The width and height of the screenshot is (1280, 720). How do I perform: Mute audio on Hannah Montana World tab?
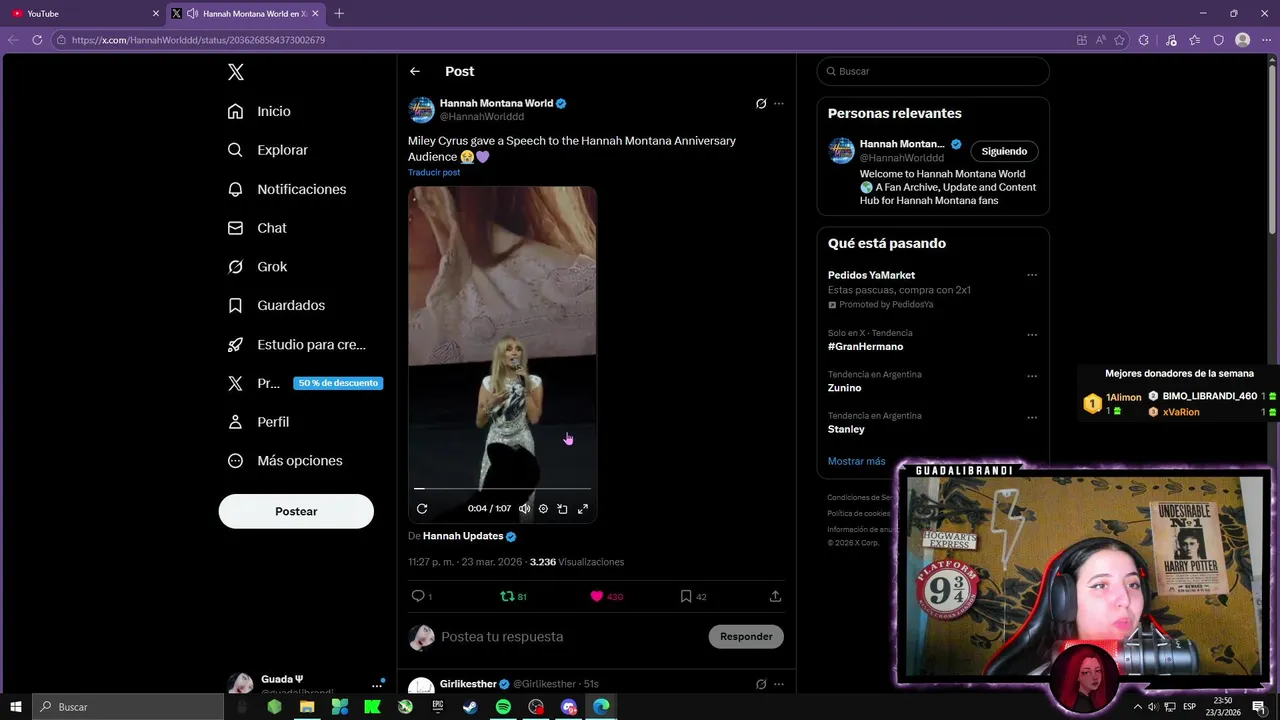(191, 13)
